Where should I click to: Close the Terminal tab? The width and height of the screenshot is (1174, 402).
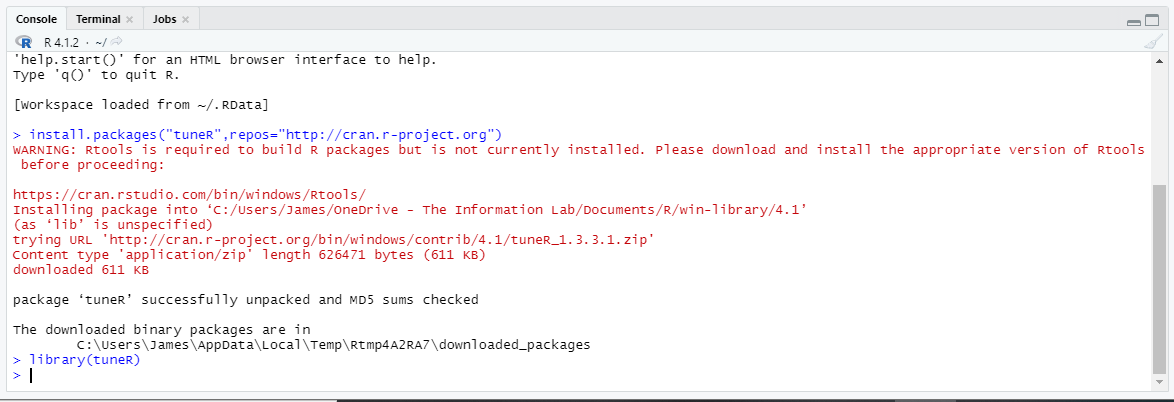click(130, 20)
